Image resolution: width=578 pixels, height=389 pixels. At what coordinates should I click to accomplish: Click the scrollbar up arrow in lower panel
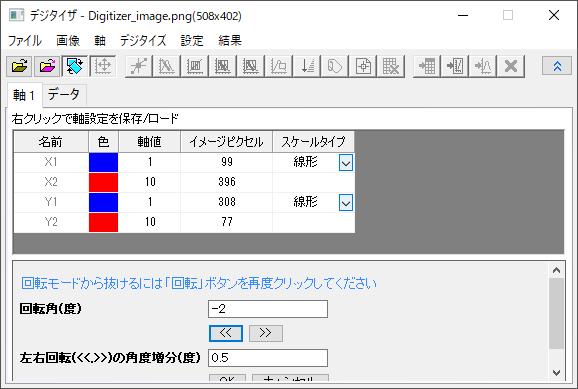tap(556, 271)
